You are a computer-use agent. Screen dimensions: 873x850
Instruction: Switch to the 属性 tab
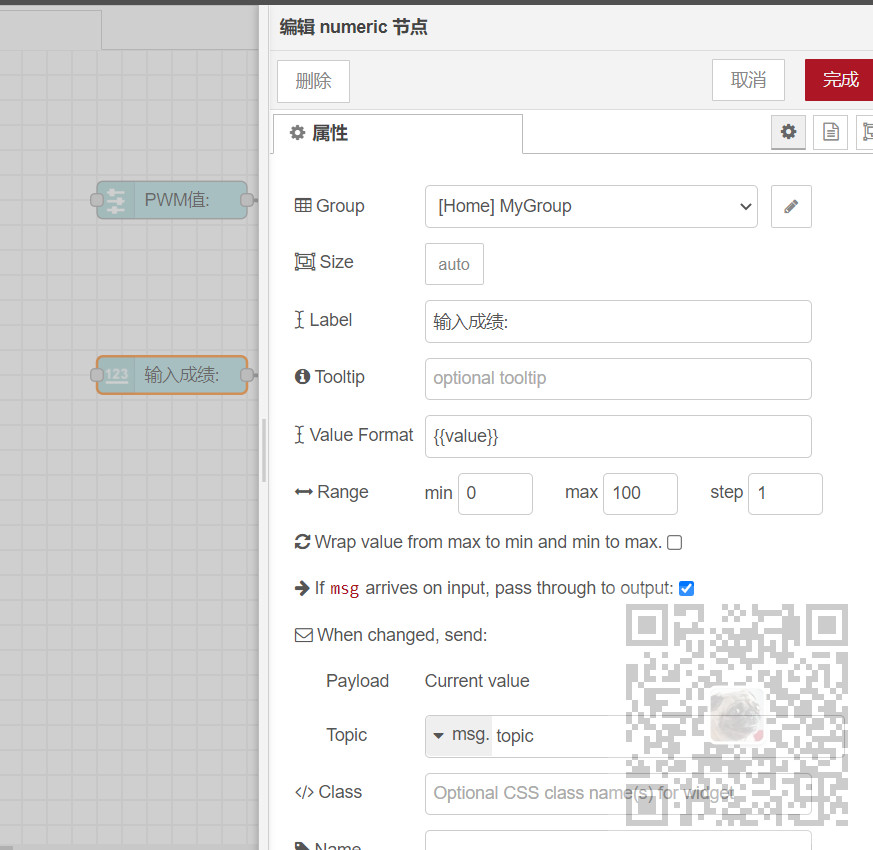(x=398, y=134)
